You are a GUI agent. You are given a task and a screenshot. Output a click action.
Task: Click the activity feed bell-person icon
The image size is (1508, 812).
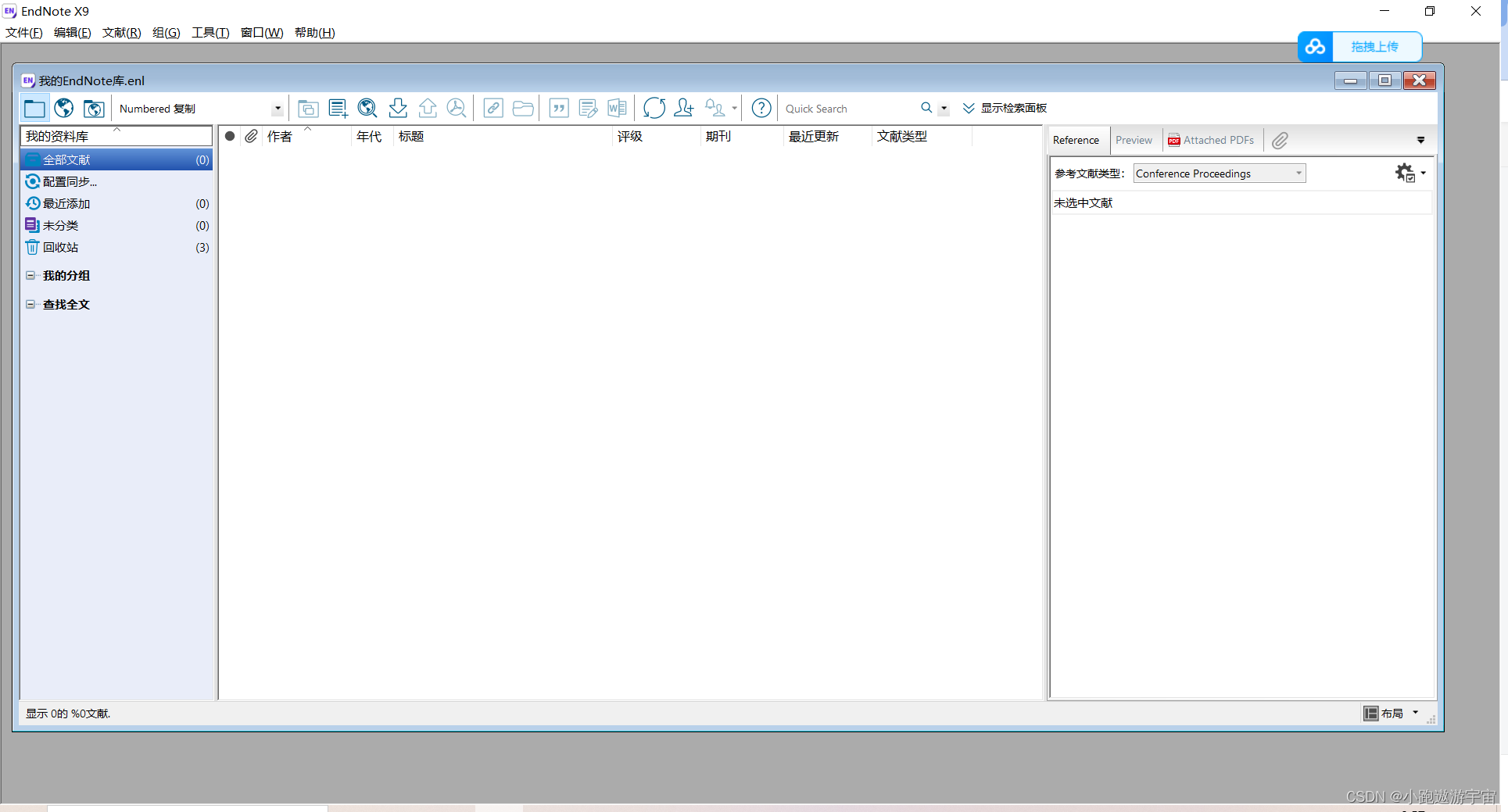tap(715, 109)
